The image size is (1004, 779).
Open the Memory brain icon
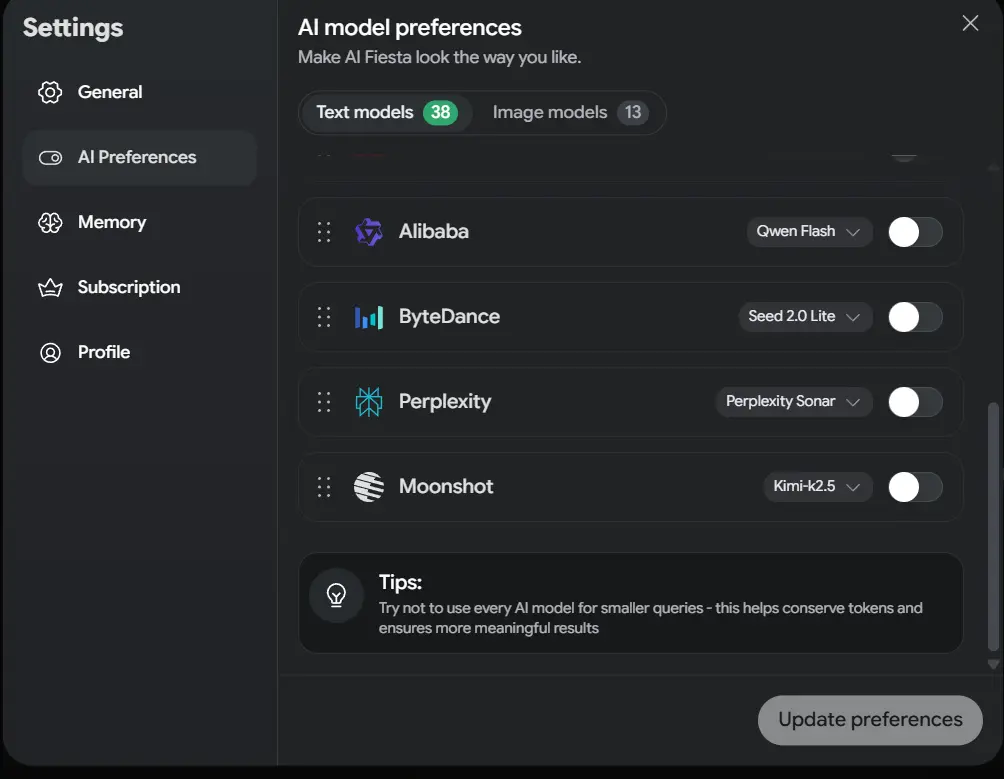click(50, 222)
